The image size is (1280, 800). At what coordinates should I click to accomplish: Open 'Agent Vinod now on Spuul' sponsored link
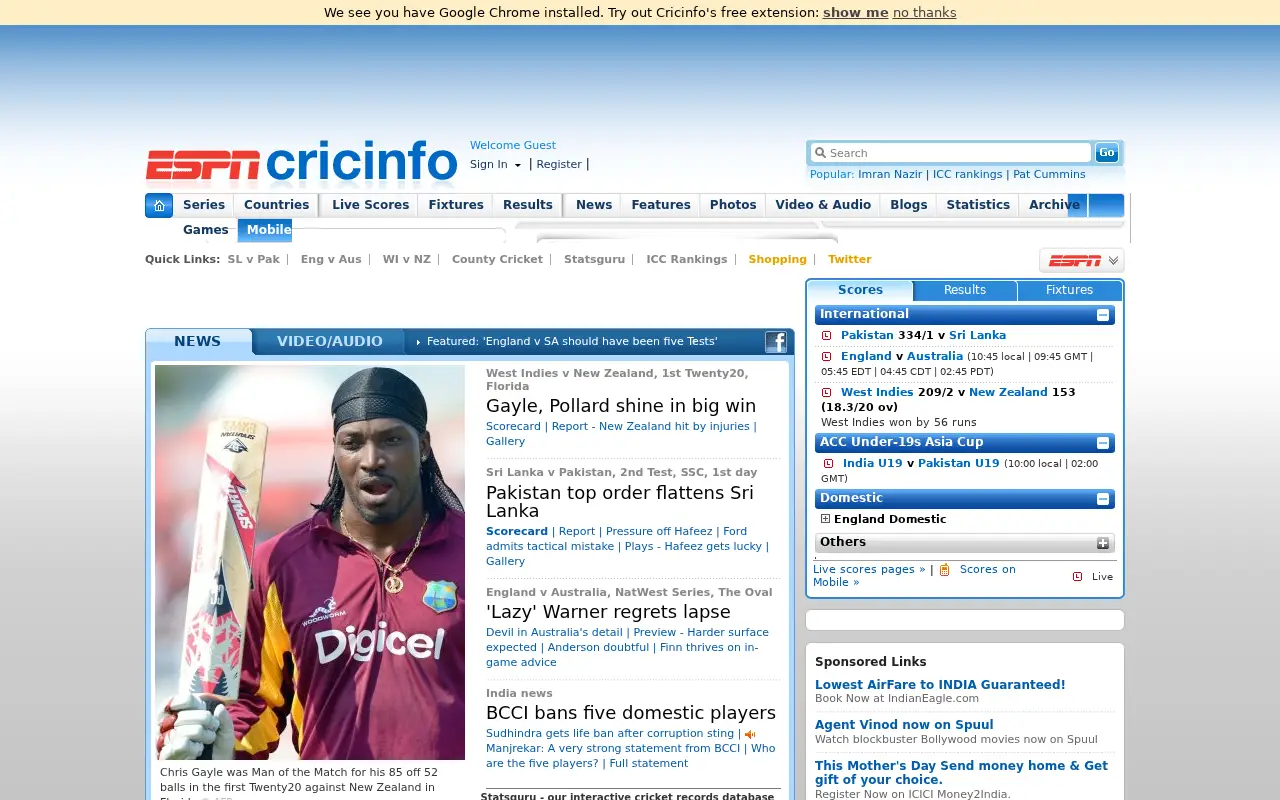click(x=904, y=725)
